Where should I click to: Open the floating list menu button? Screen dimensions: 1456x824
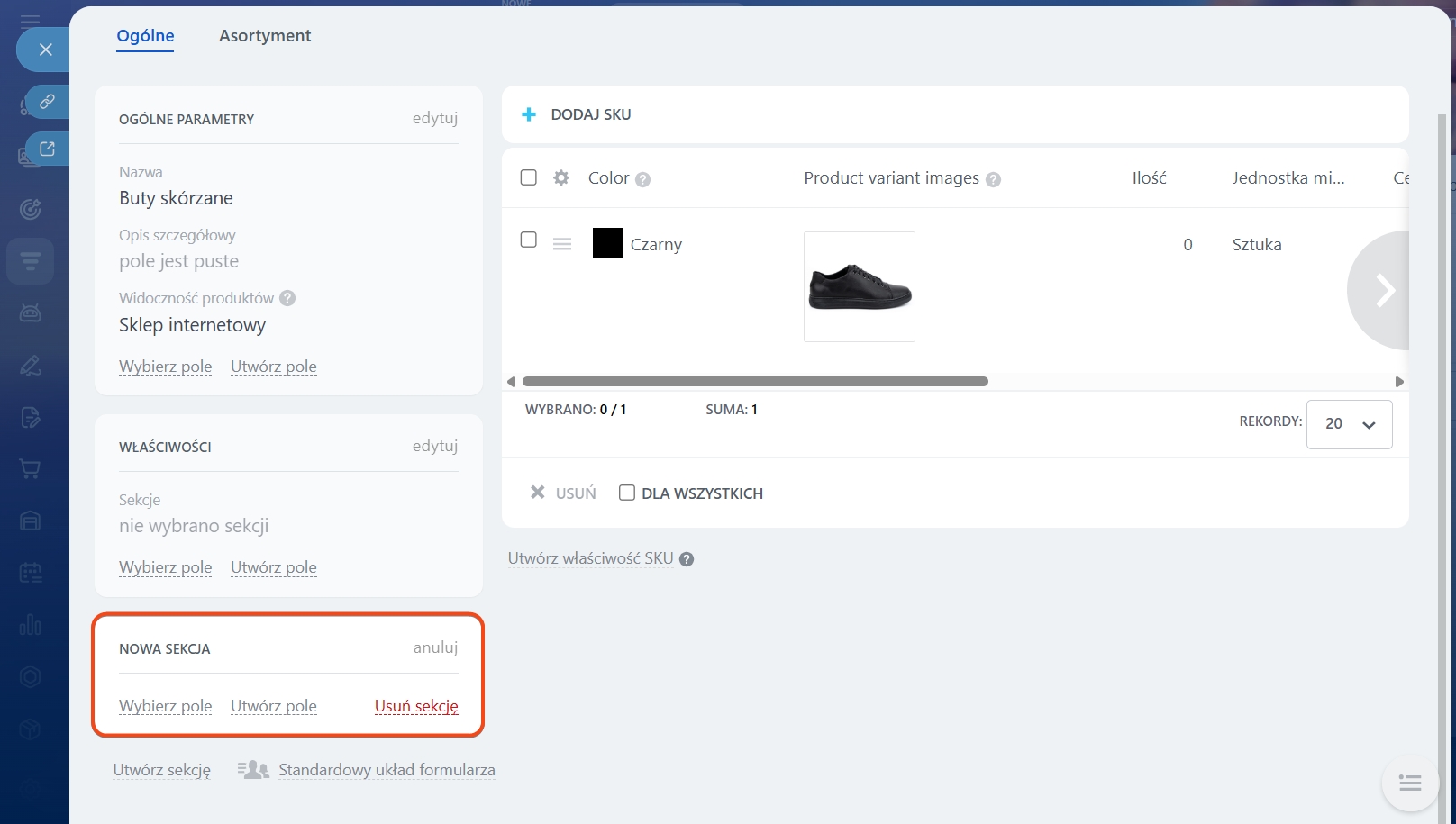tap(1410, 783)
